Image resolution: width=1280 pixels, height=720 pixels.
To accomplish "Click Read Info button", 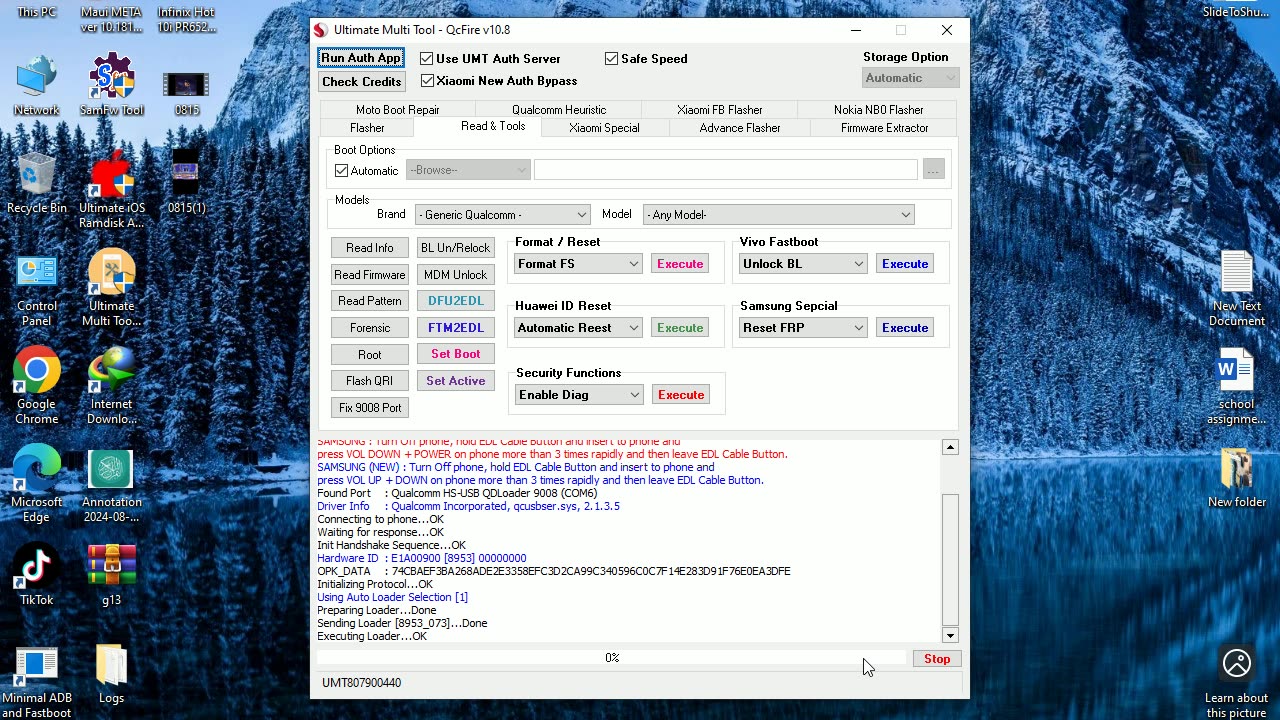I will pos(370,248).
